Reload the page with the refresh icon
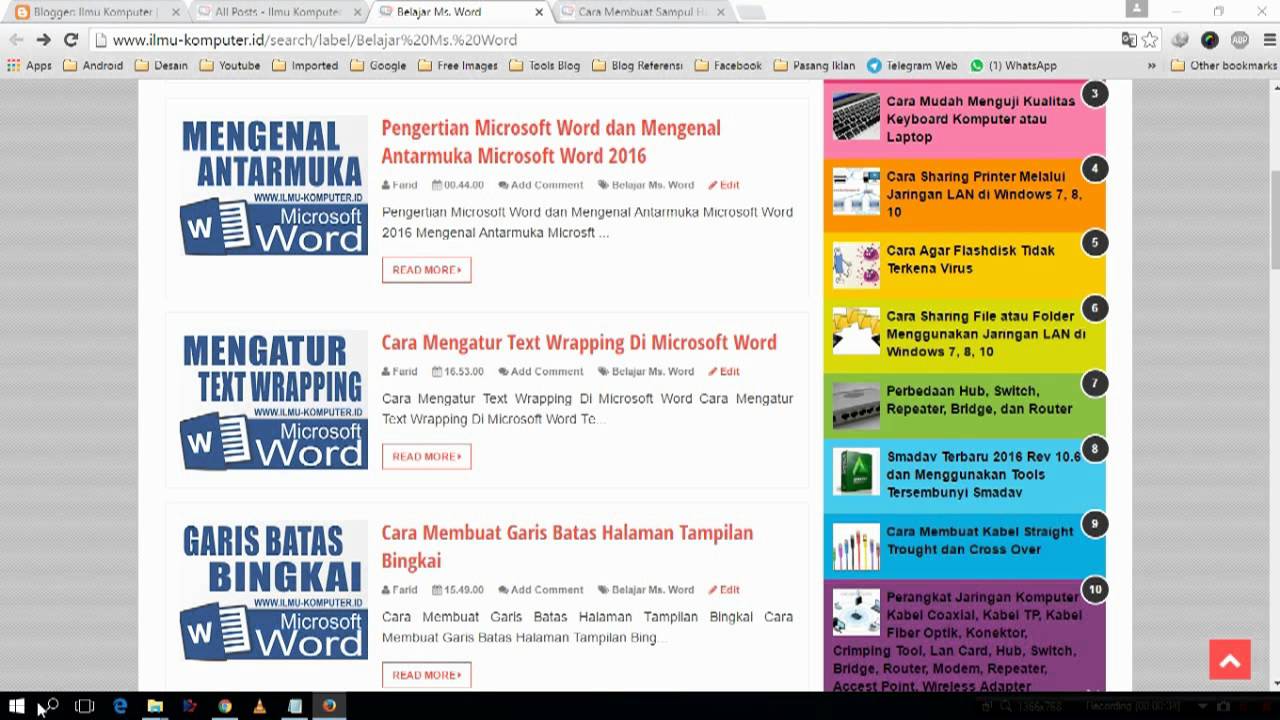This screenshot has width=1280, height=720. (x=70, y=40)
